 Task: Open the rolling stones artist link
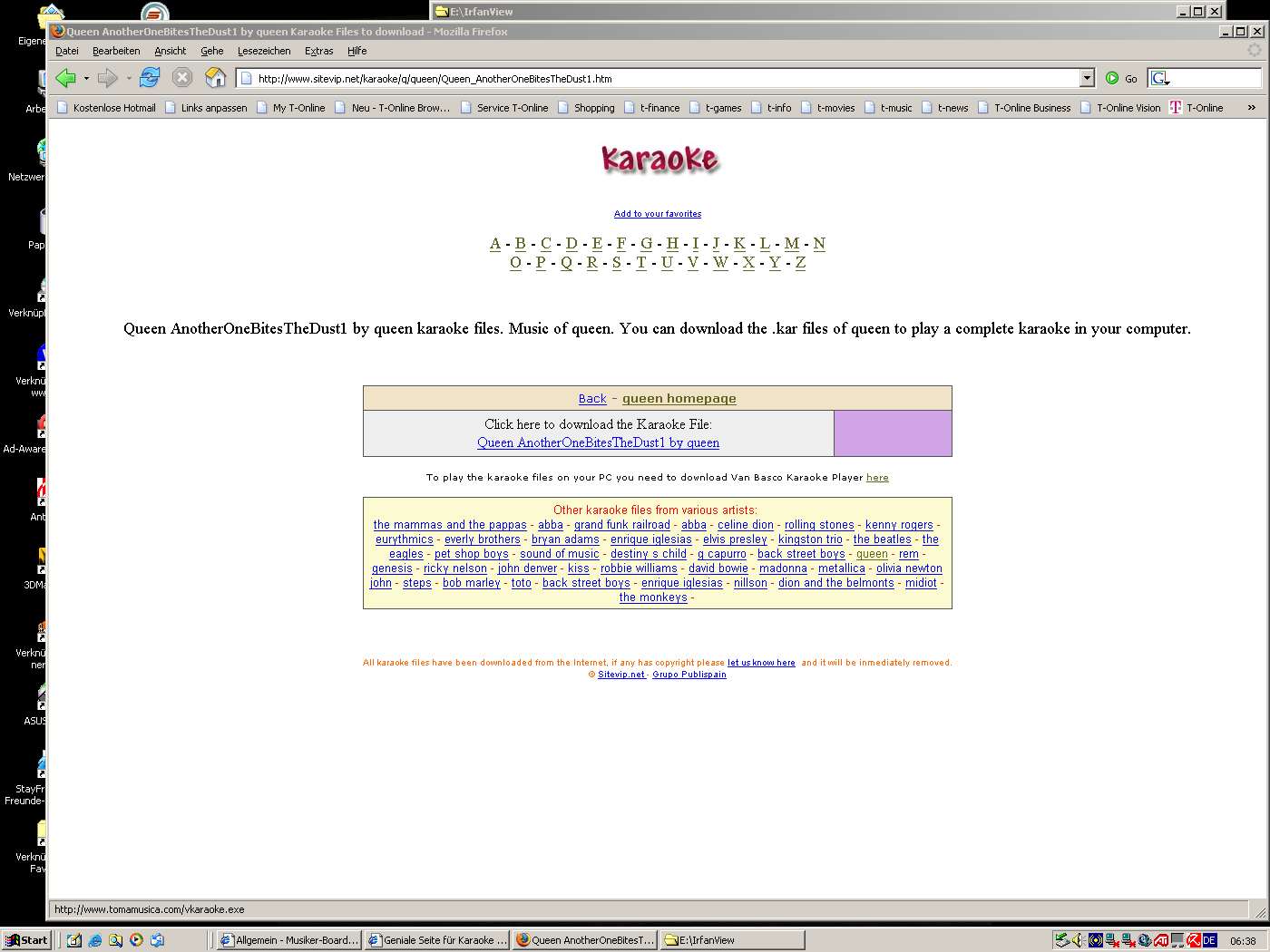click(819, 524)
